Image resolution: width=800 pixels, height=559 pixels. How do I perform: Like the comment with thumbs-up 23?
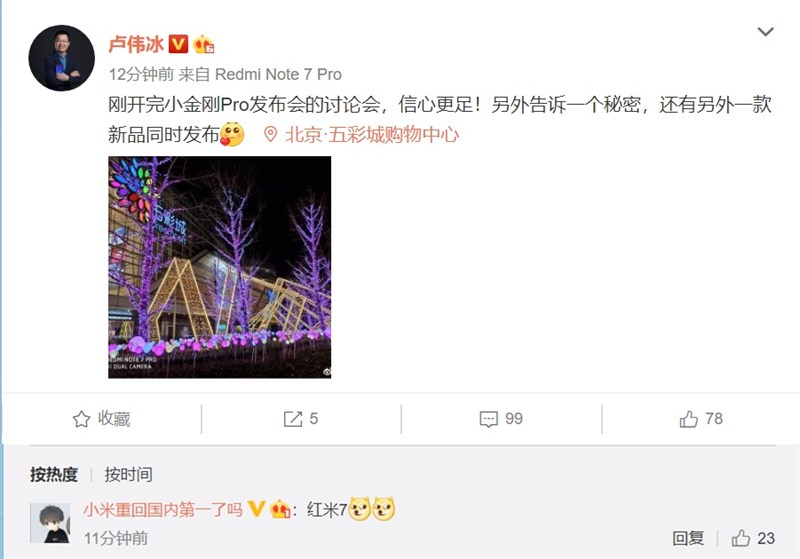click(741, 538)
